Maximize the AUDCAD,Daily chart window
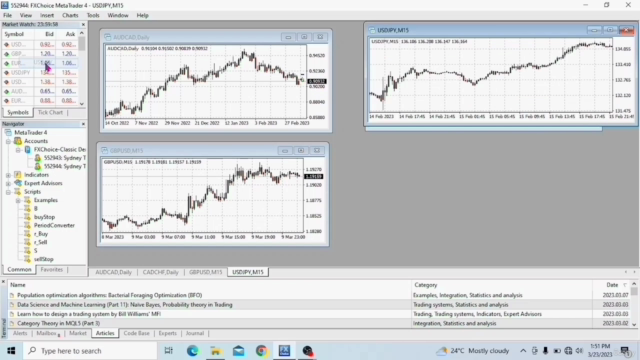 304,37
